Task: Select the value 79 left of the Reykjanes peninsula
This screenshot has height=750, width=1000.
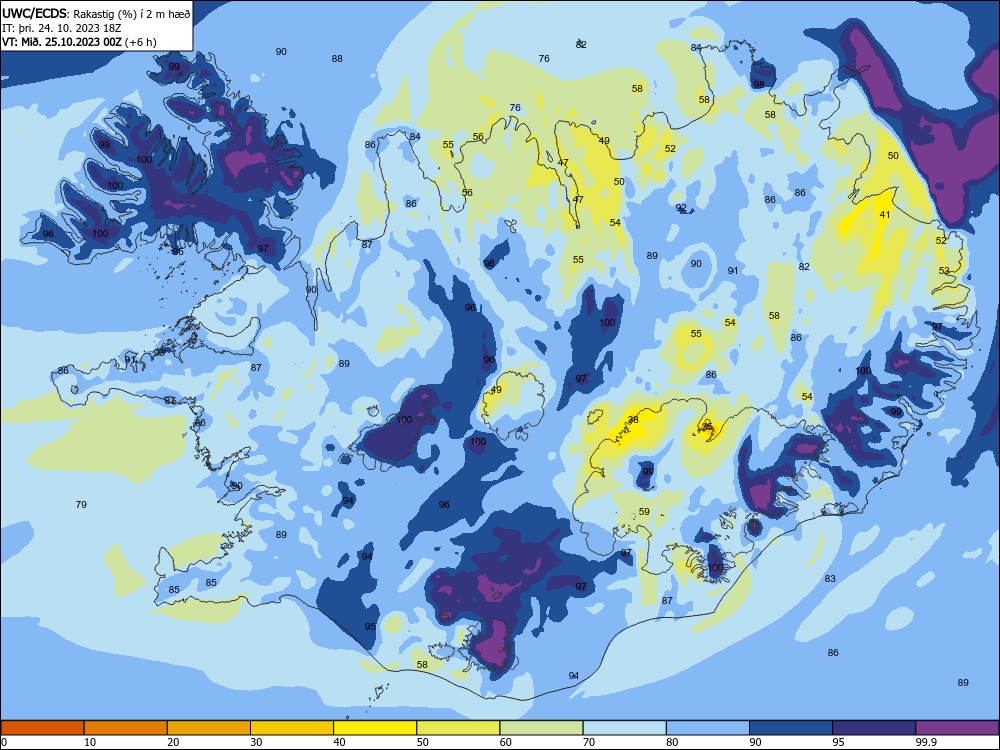Action: [x=81, y=504]
